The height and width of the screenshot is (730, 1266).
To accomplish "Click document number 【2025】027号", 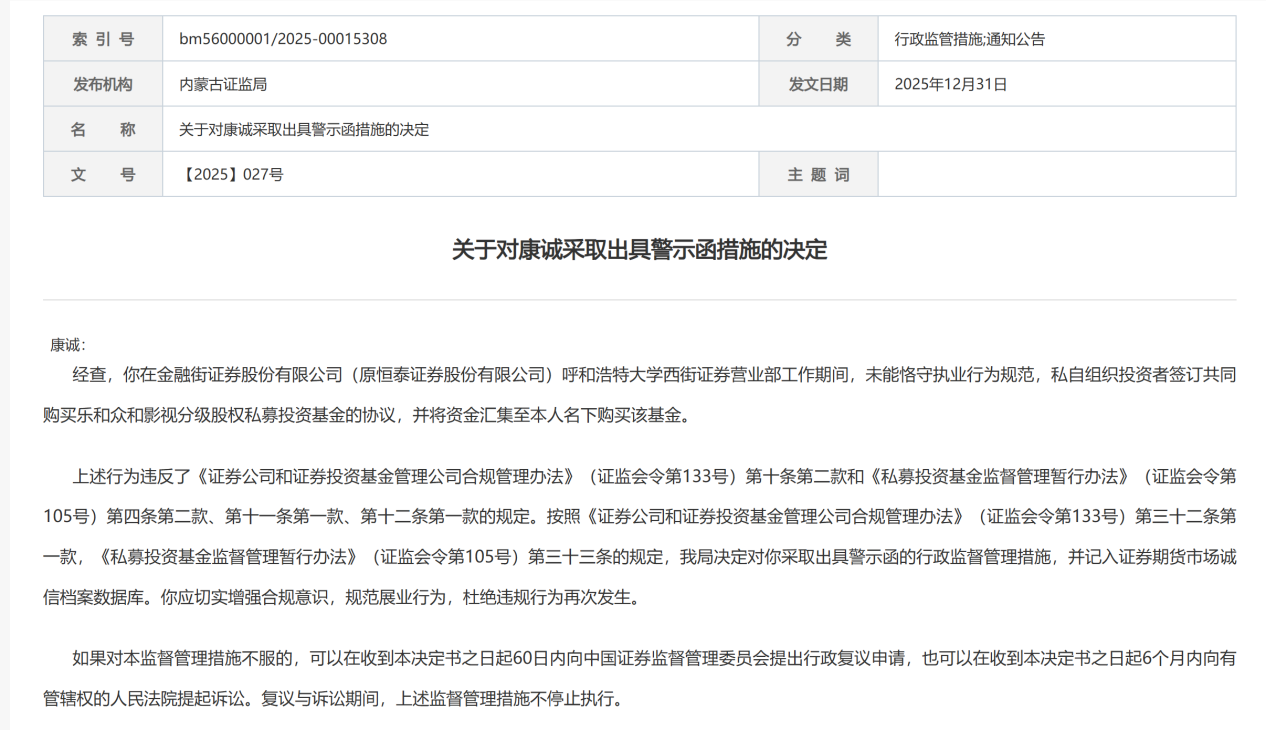I will point(231,175).
